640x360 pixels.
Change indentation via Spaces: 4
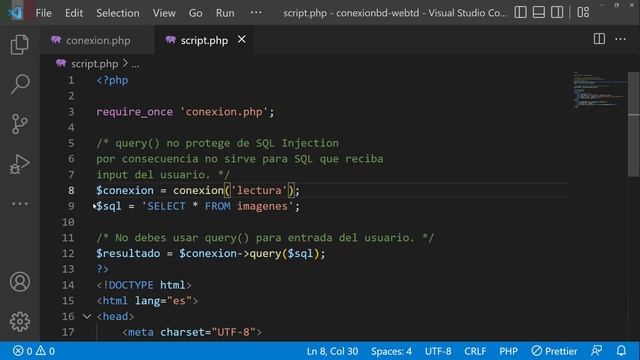[x=391, y=351]
